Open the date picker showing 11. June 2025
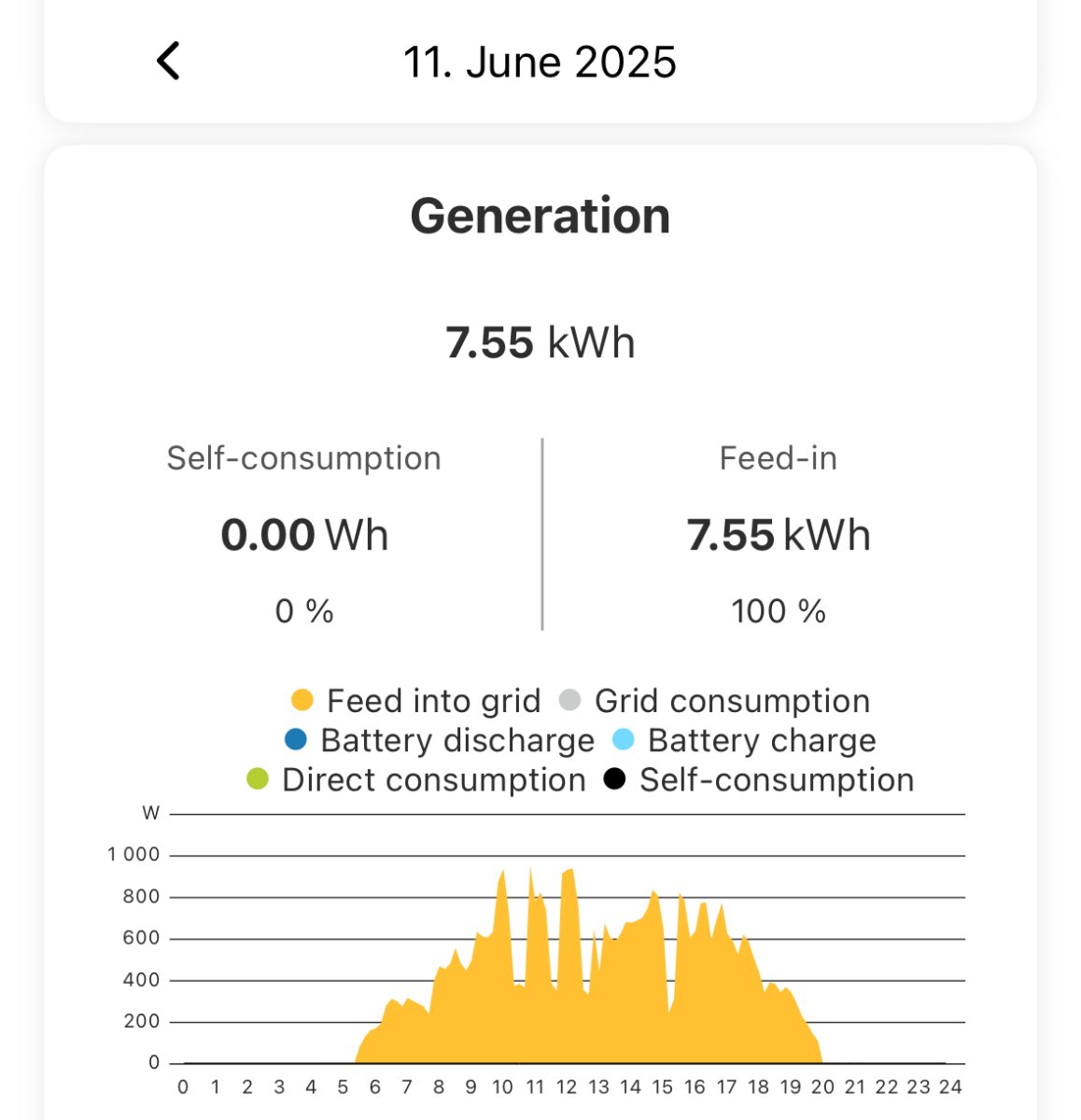 540,63
